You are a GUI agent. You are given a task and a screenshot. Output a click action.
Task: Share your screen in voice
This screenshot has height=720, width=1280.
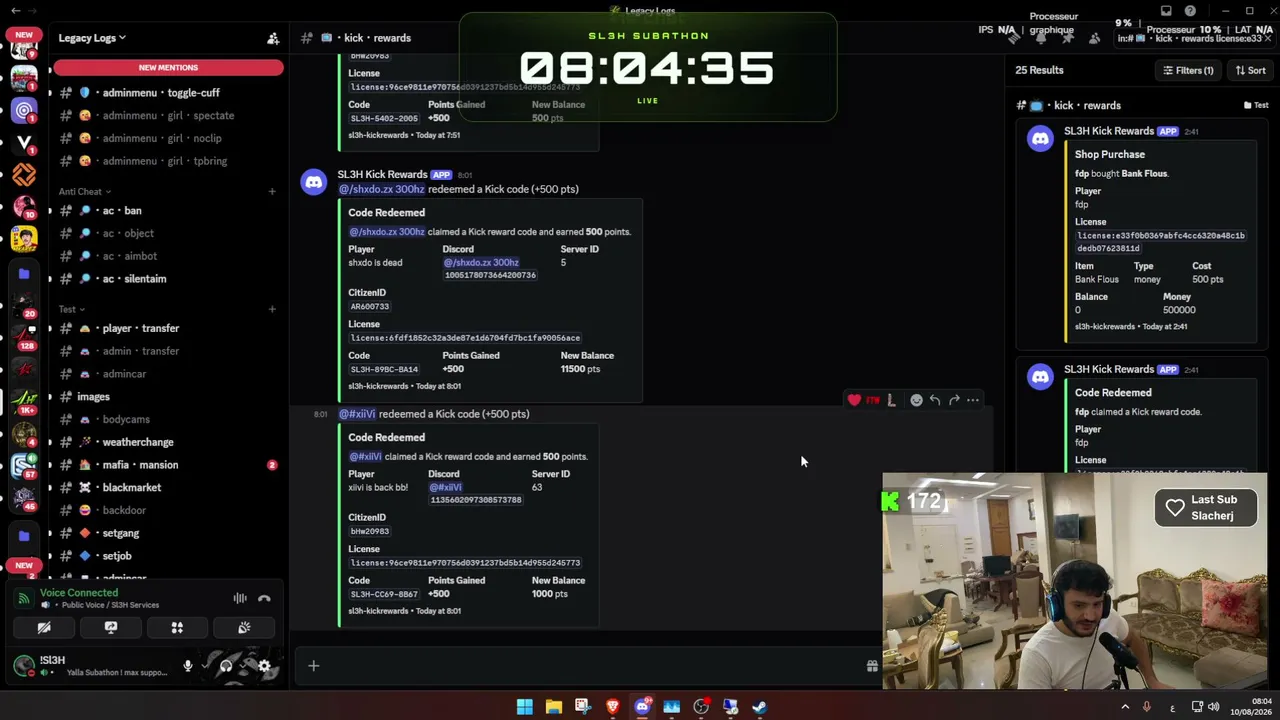coord(111,628)
